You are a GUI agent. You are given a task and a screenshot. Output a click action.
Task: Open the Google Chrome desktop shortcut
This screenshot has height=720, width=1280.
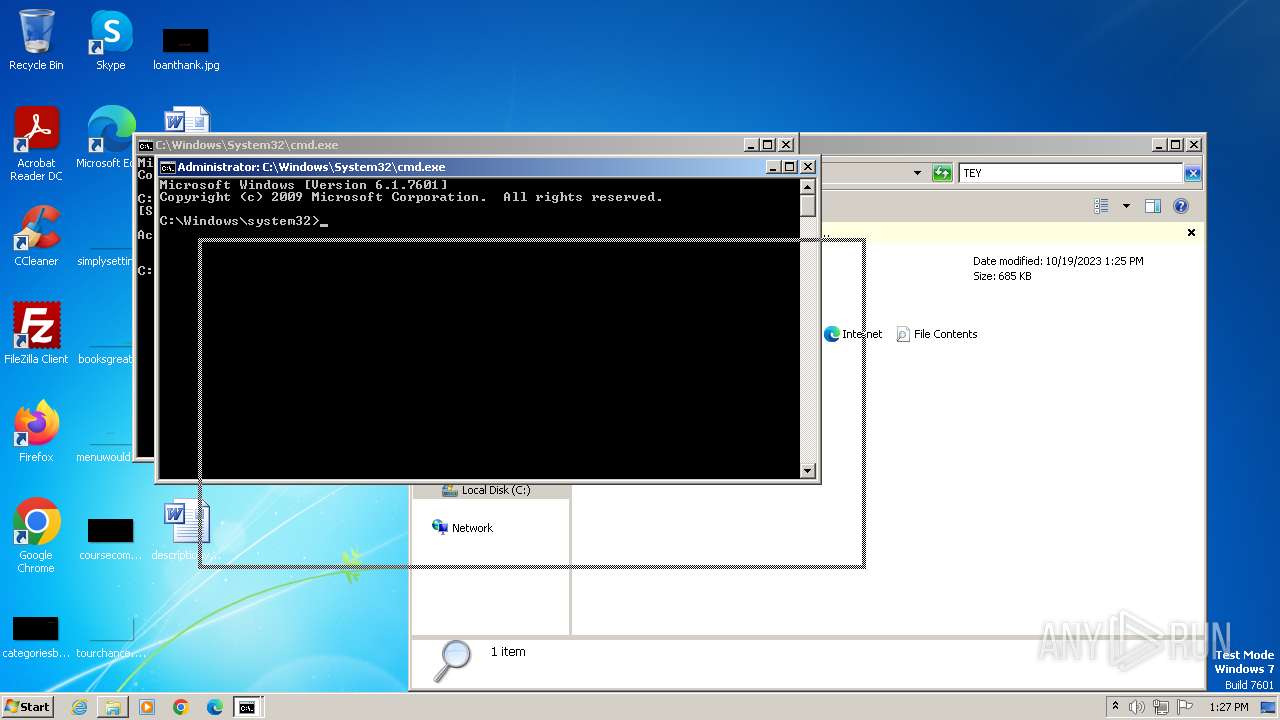(36, 535)
